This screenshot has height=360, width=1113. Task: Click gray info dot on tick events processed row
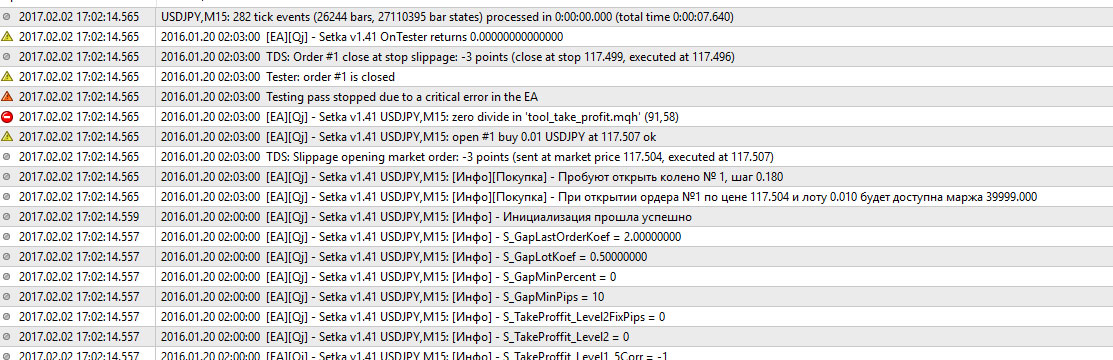(x=8, y=16)
